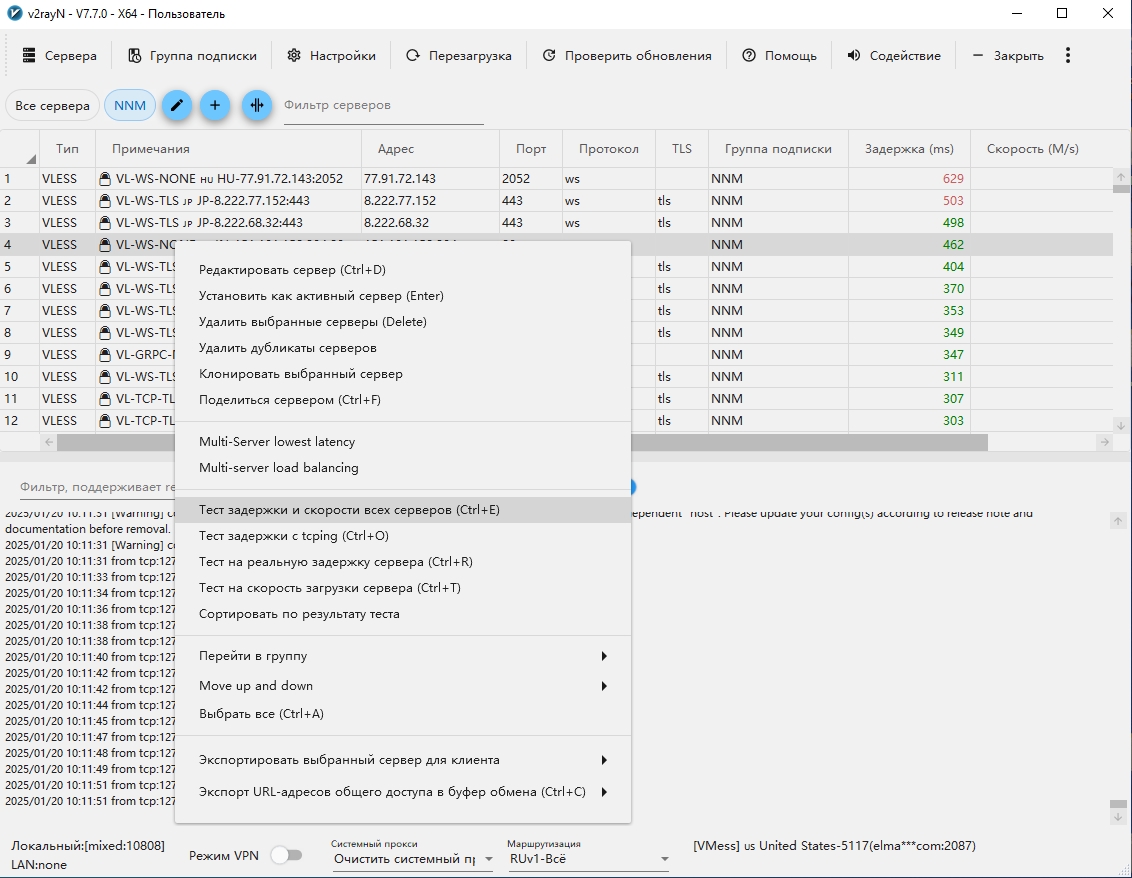Open Группа подписки toolbar item
1132x878 pixels.
193,56
